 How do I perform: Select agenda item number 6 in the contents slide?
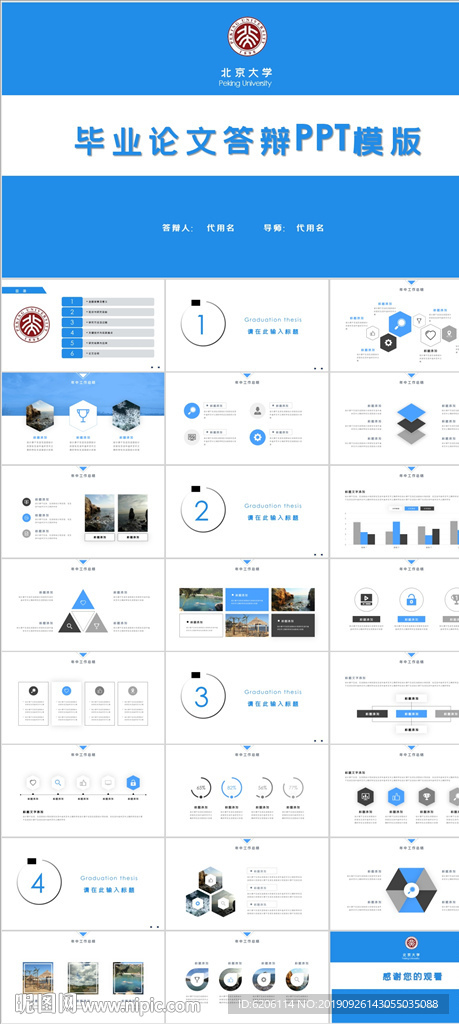108,353
